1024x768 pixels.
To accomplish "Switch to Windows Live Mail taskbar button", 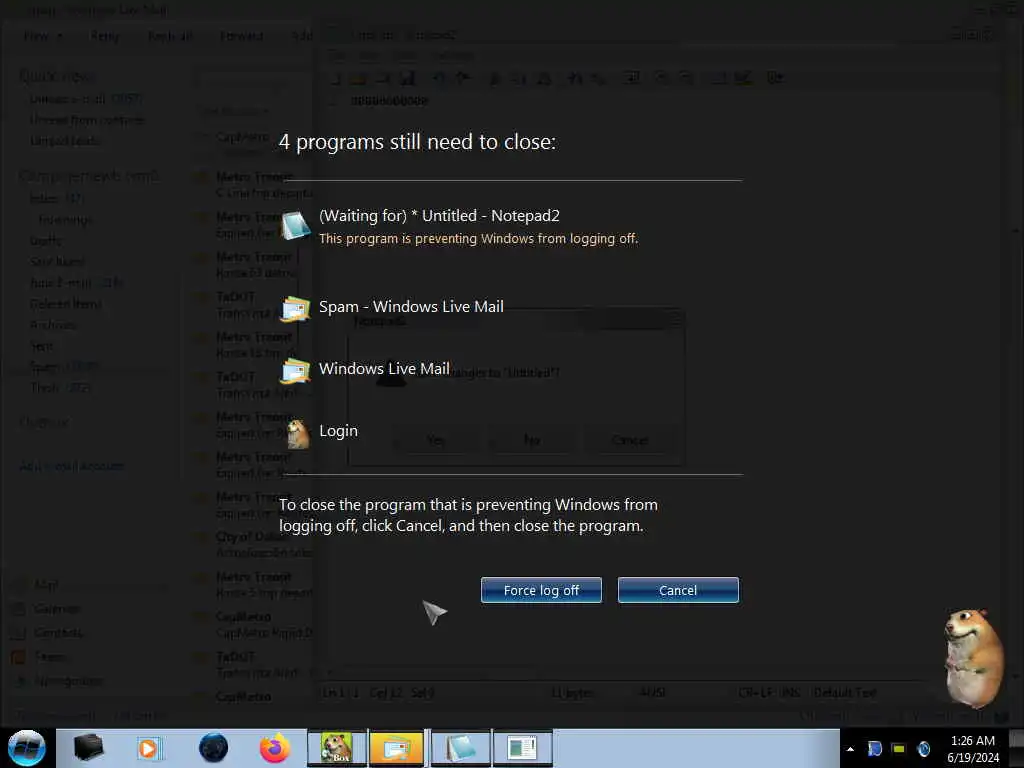I will (x=397, y=748).
